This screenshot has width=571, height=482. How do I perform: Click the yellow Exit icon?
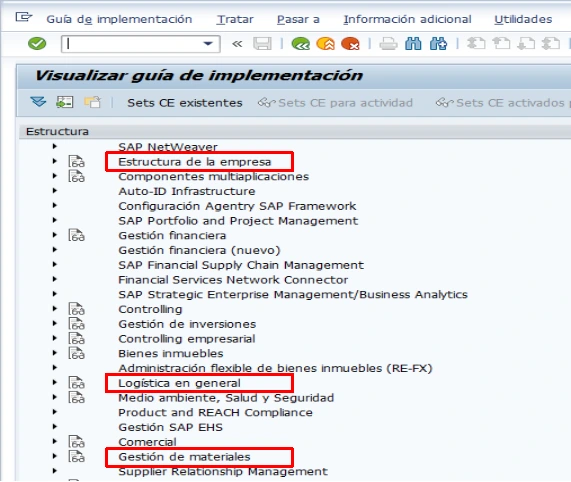click(x=326, y=44)
